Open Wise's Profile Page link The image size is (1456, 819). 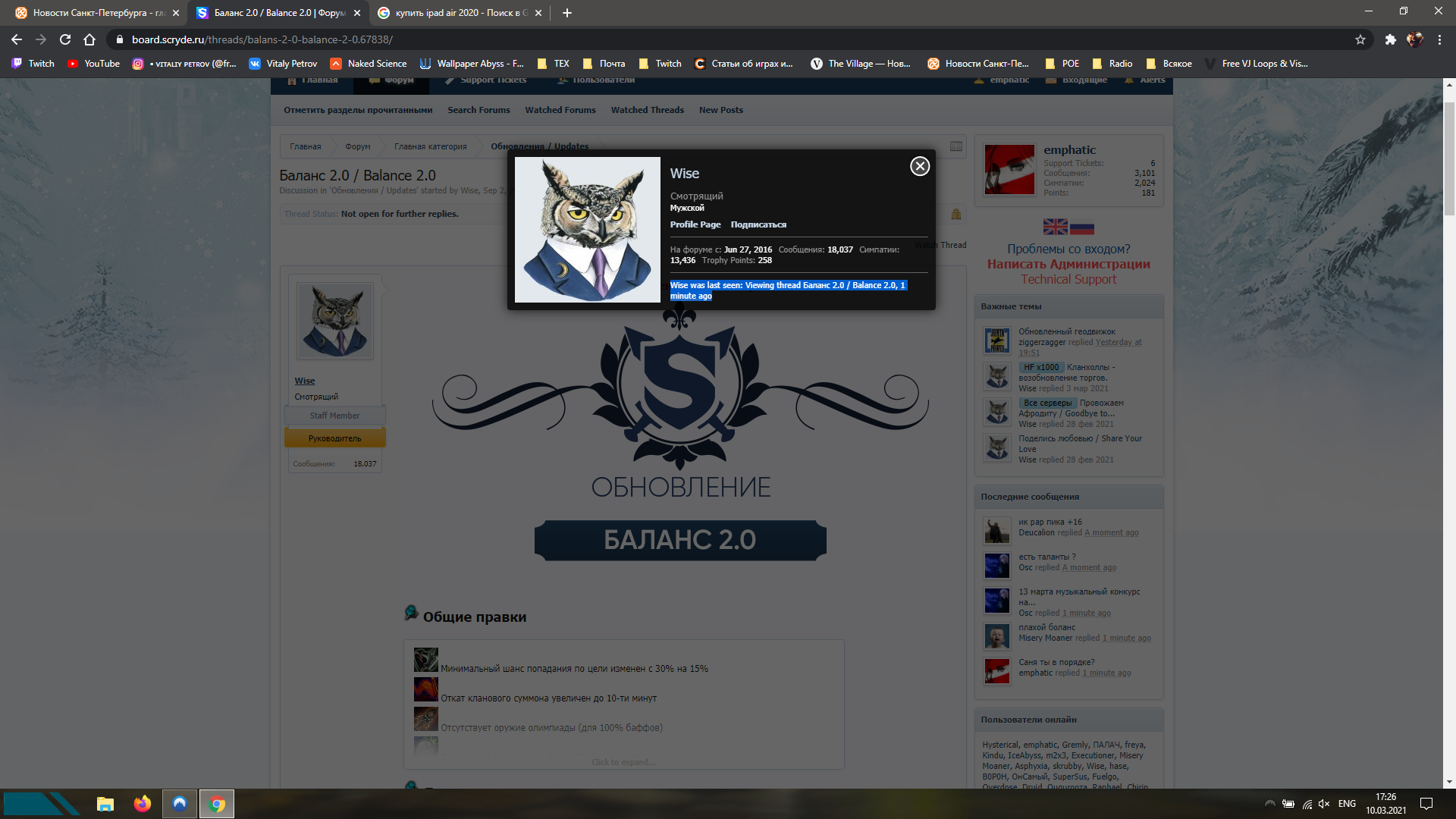click(695, 224)
